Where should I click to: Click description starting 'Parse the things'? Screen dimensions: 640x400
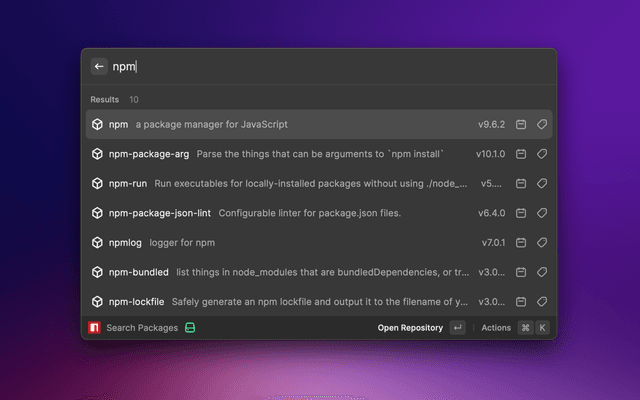tap(320, 154)
